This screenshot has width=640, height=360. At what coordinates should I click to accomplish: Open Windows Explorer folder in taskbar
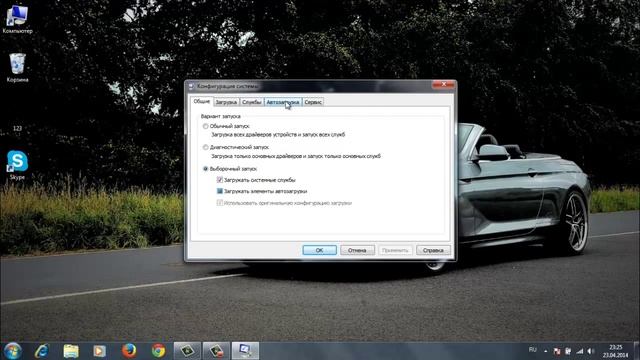pyautogui.click(x=71, y=351)
